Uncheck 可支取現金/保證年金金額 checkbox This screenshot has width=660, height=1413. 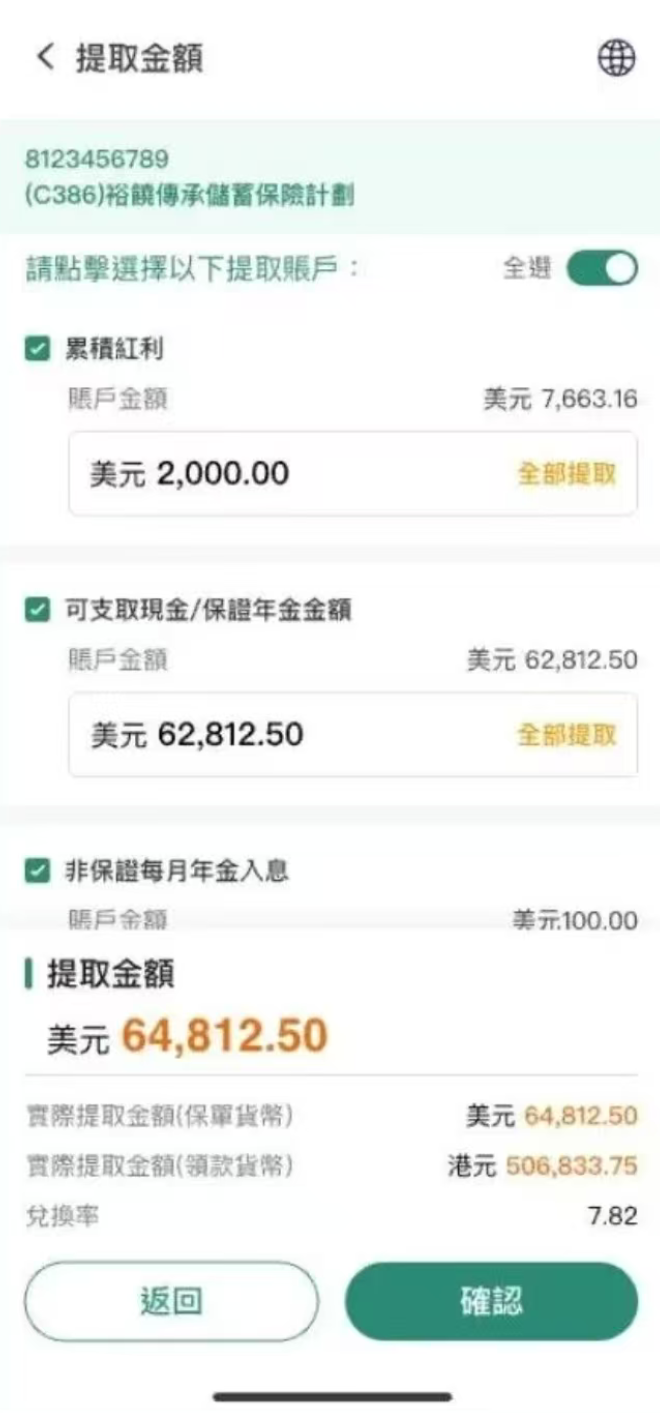[x=37, y=610]
